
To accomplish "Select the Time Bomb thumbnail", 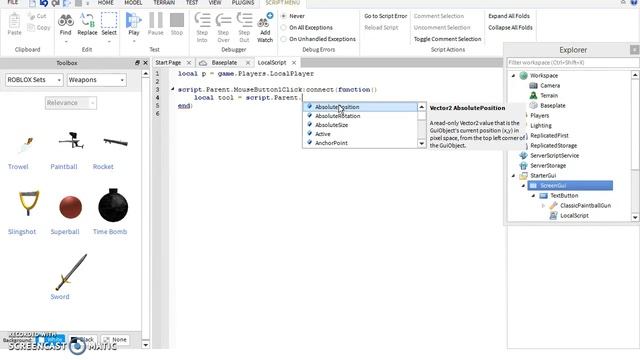I will point(113,205).
